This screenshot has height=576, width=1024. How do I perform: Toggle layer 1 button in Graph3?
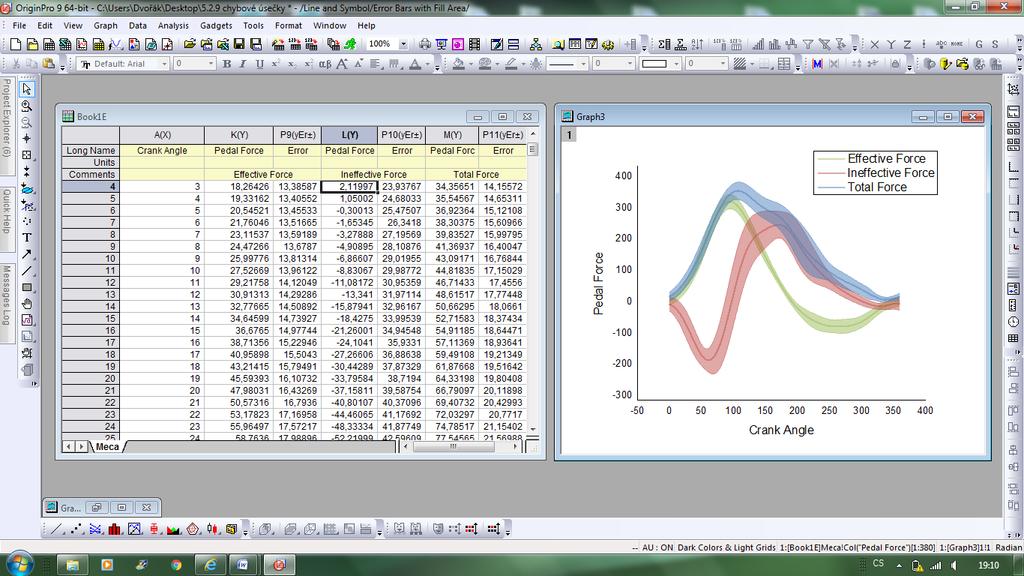569,135
